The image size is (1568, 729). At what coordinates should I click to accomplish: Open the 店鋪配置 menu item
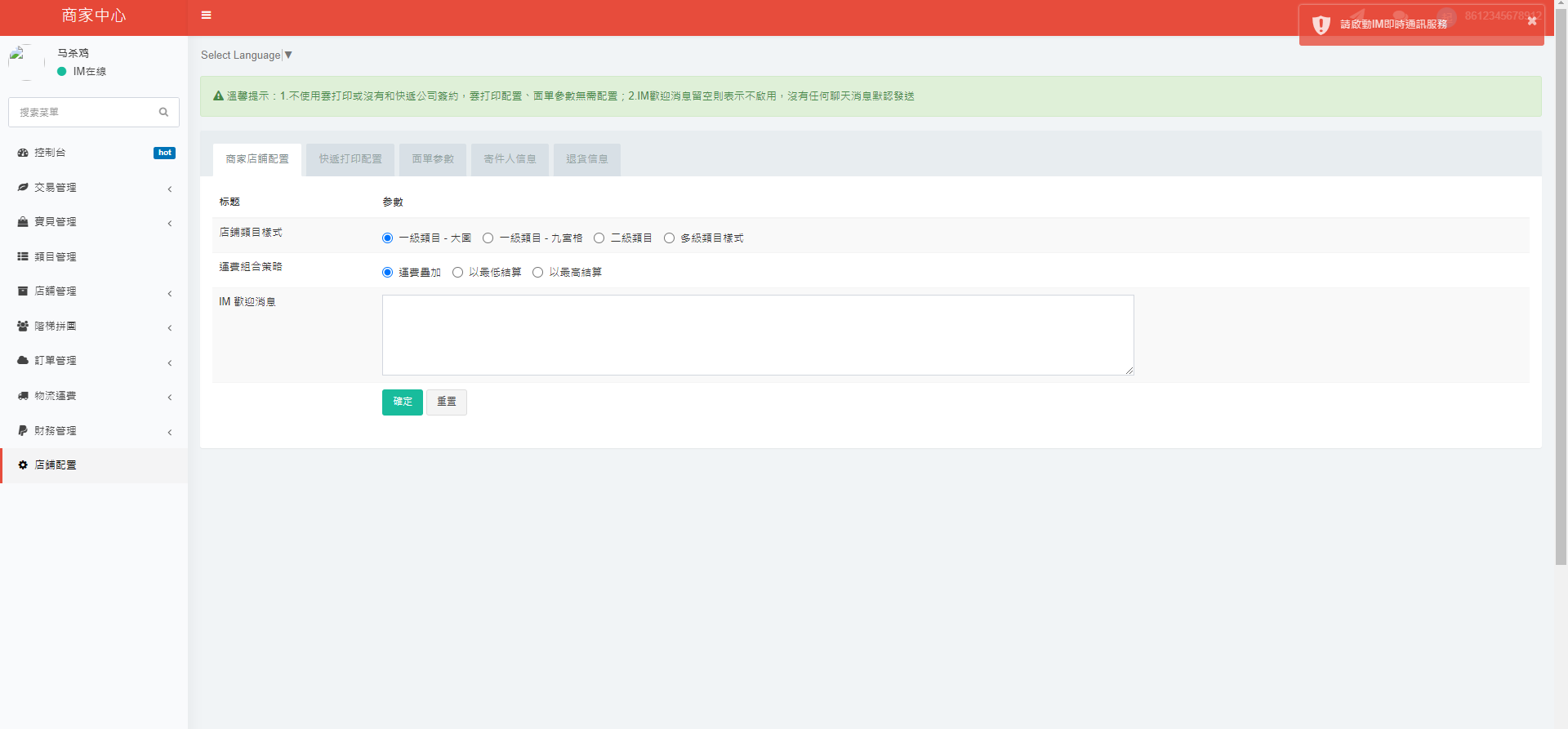click(94, 465)
